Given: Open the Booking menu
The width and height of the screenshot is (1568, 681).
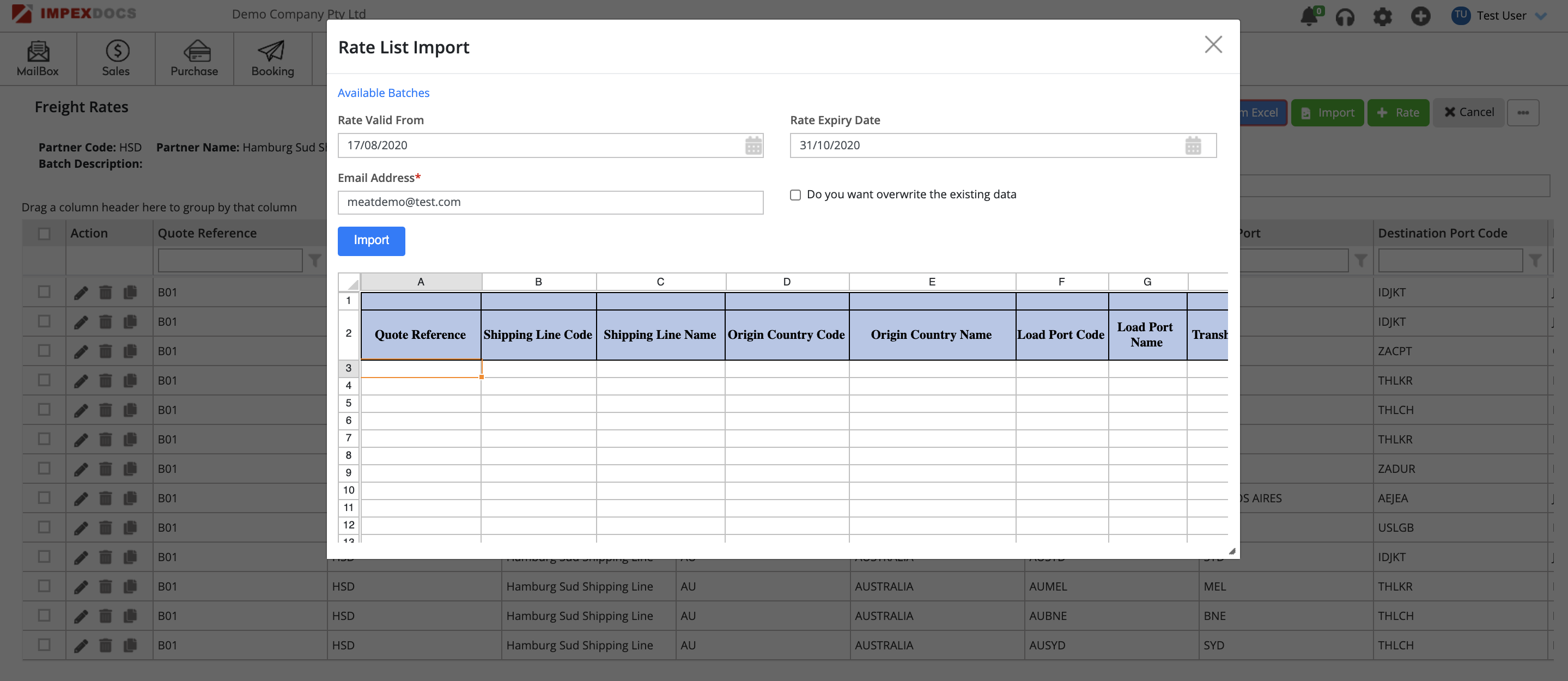Looking at the screenshot, I should pyautogui.click(x=272, y=59).
